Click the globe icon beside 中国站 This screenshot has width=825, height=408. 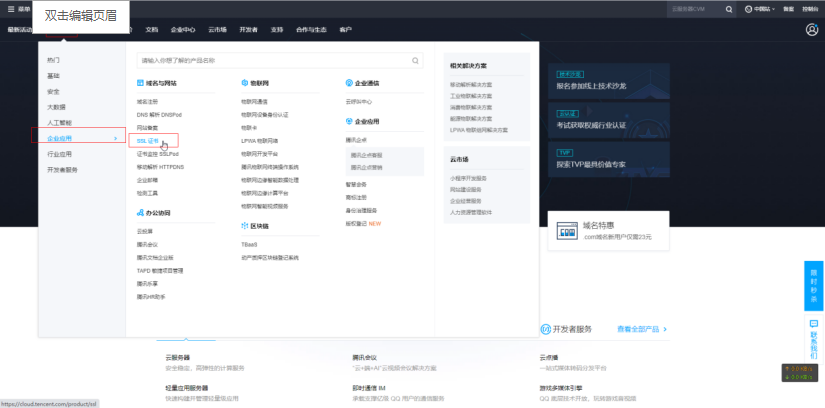pos(748,9)
